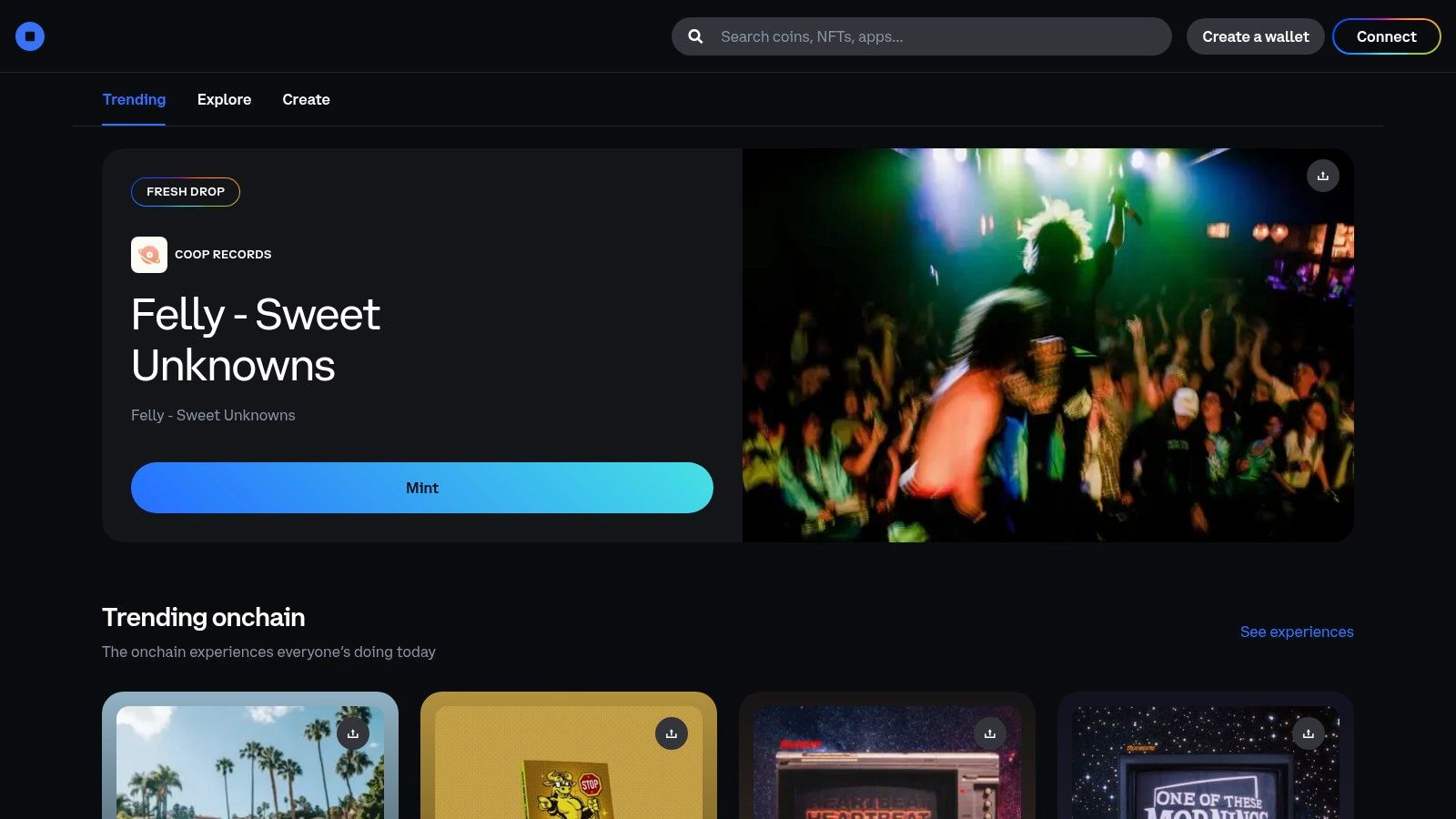
Task: Open the Explore tab
Action: click(x=224, y=99)
